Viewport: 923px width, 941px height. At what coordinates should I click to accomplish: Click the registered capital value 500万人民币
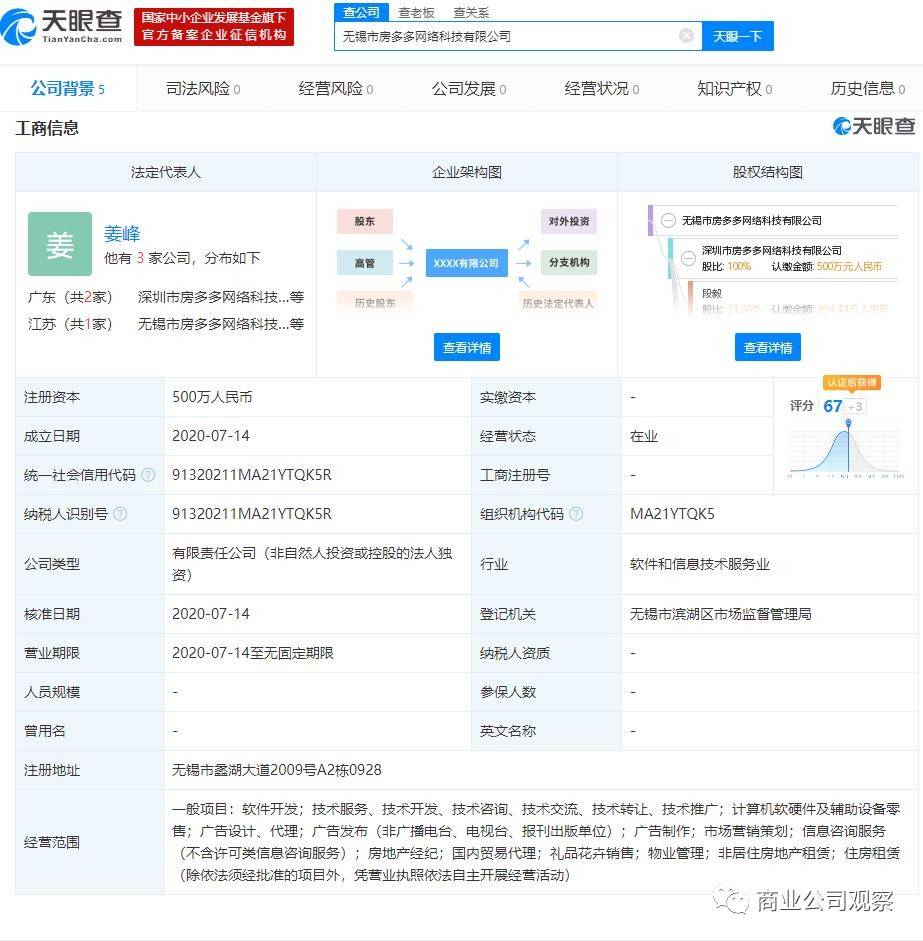(x=212, y=397)
